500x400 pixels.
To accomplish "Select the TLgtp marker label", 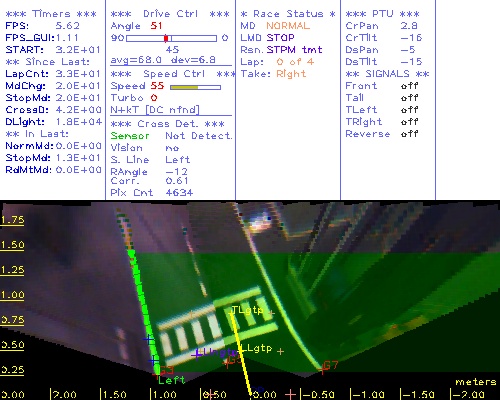I will tap(247, 310).
